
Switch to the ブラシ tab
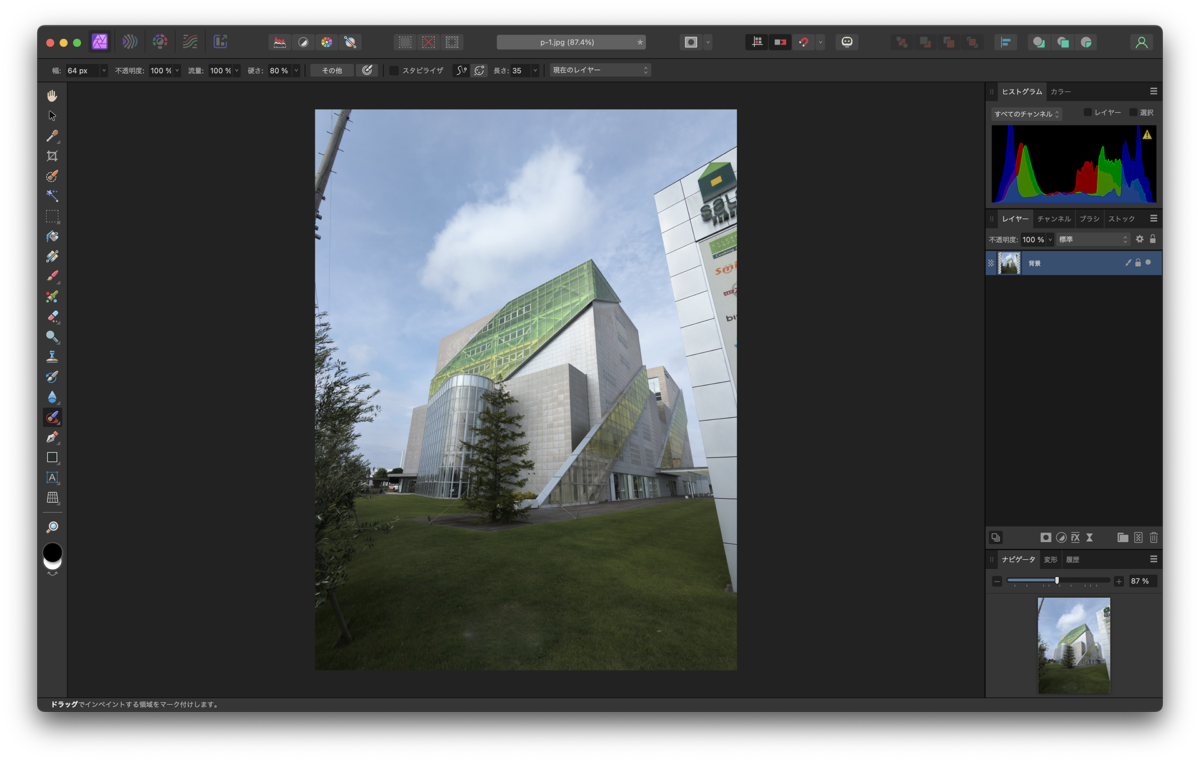(x=1089, y=218)
